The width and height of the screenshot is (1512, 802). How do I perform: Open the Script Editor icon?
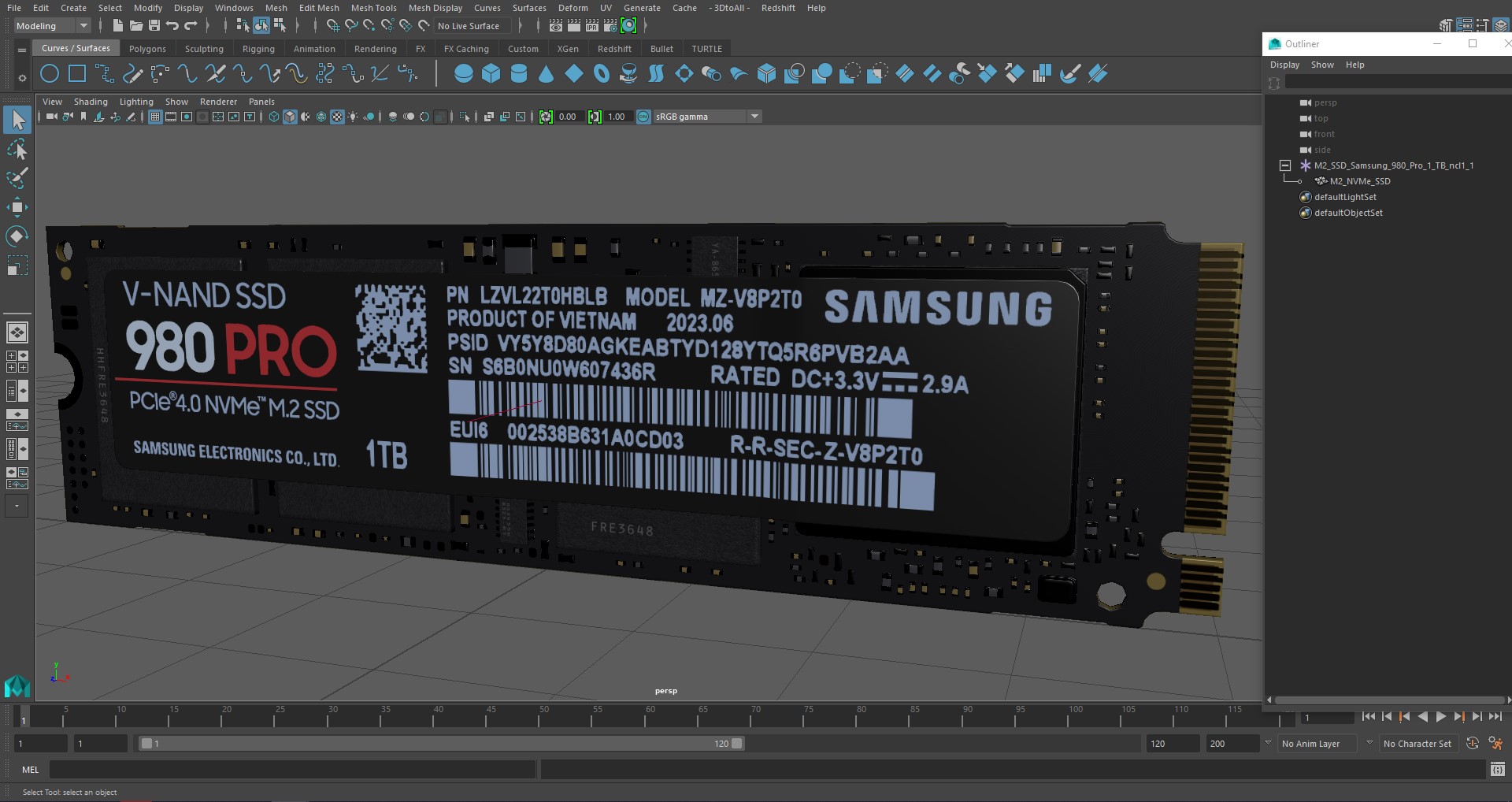pyautogui.click(x=1498, y=769)
